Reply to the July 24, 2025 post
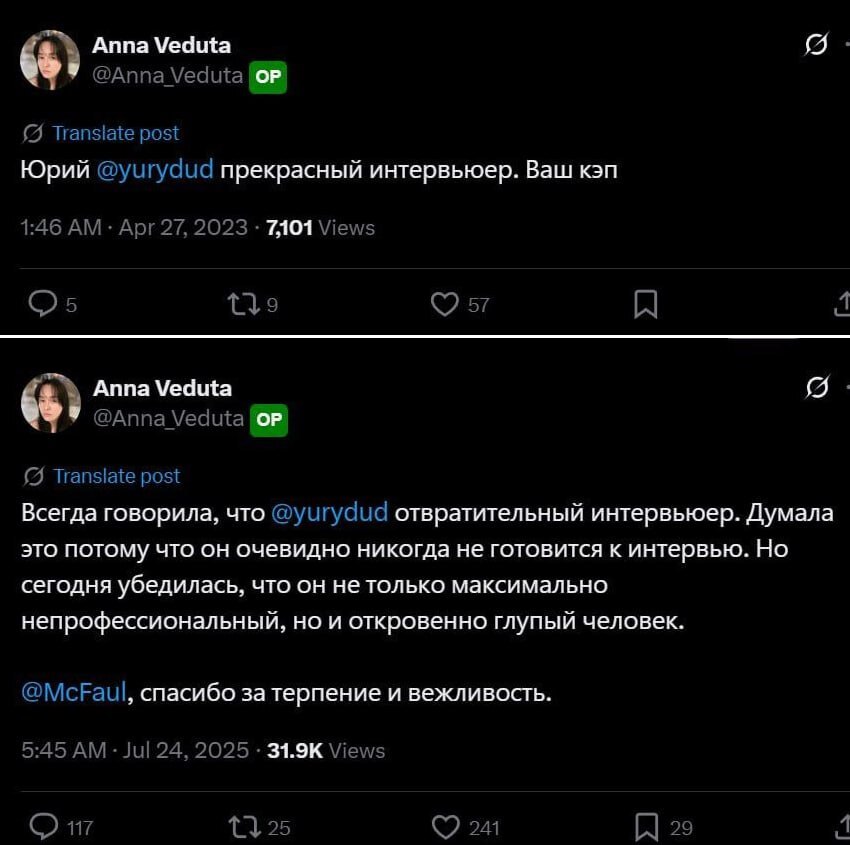The height and width of the screenshot is (845, 850). 44,826
